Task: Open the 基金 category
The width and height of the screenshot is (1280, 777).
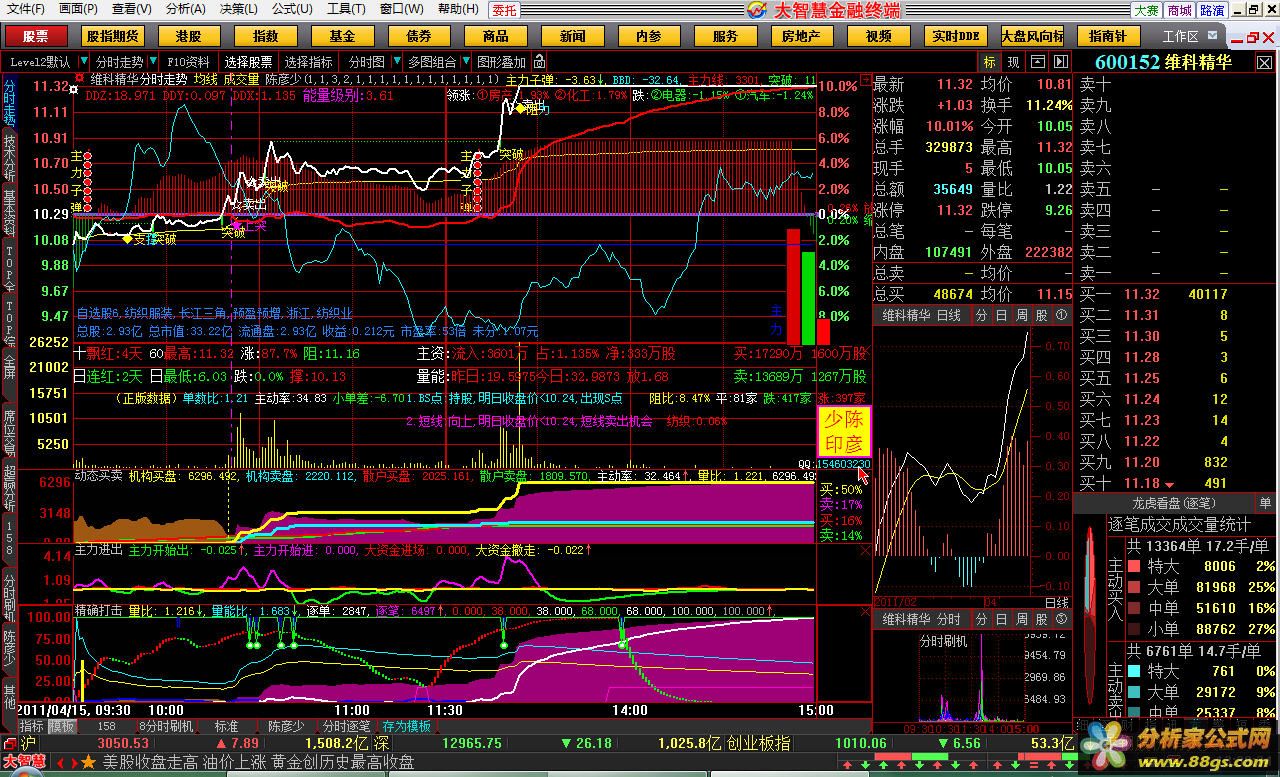Action: pos(342,36)
